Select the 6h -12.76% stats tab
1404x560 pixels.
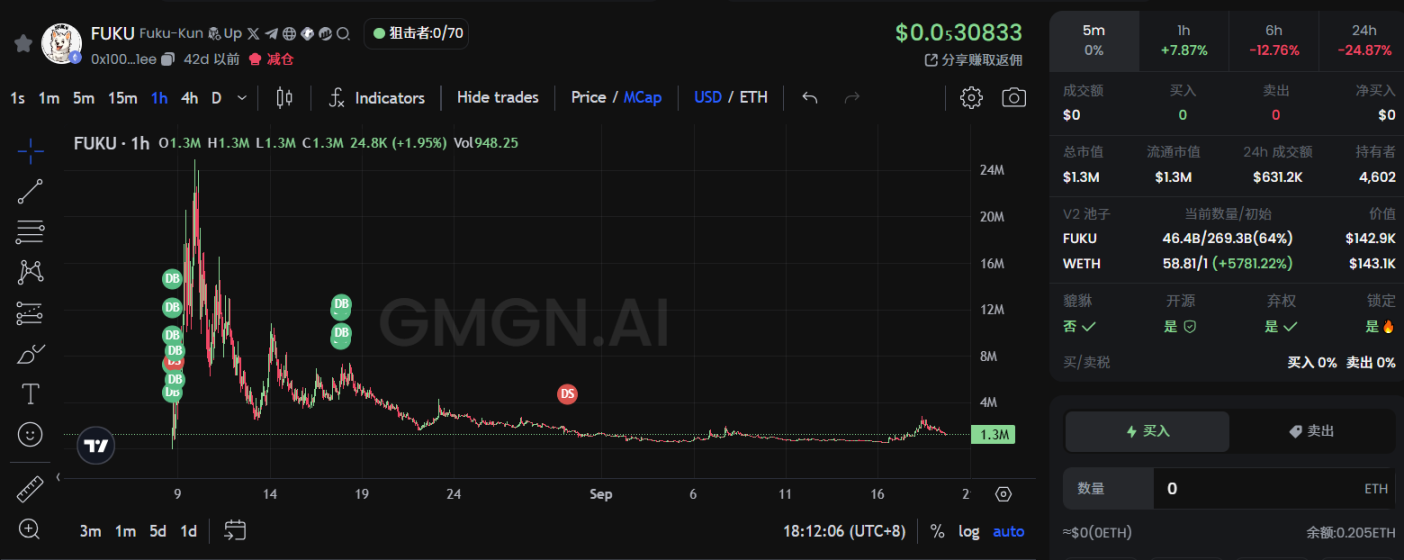tap(1274, 40)
